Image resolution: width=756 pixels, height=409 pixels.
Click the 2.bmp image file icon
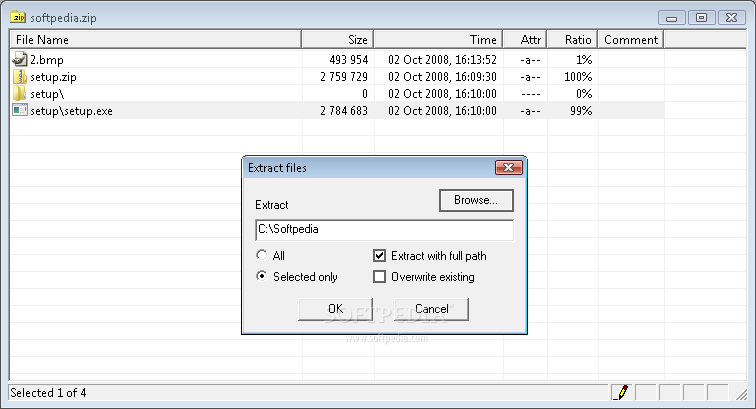point(19,59)
